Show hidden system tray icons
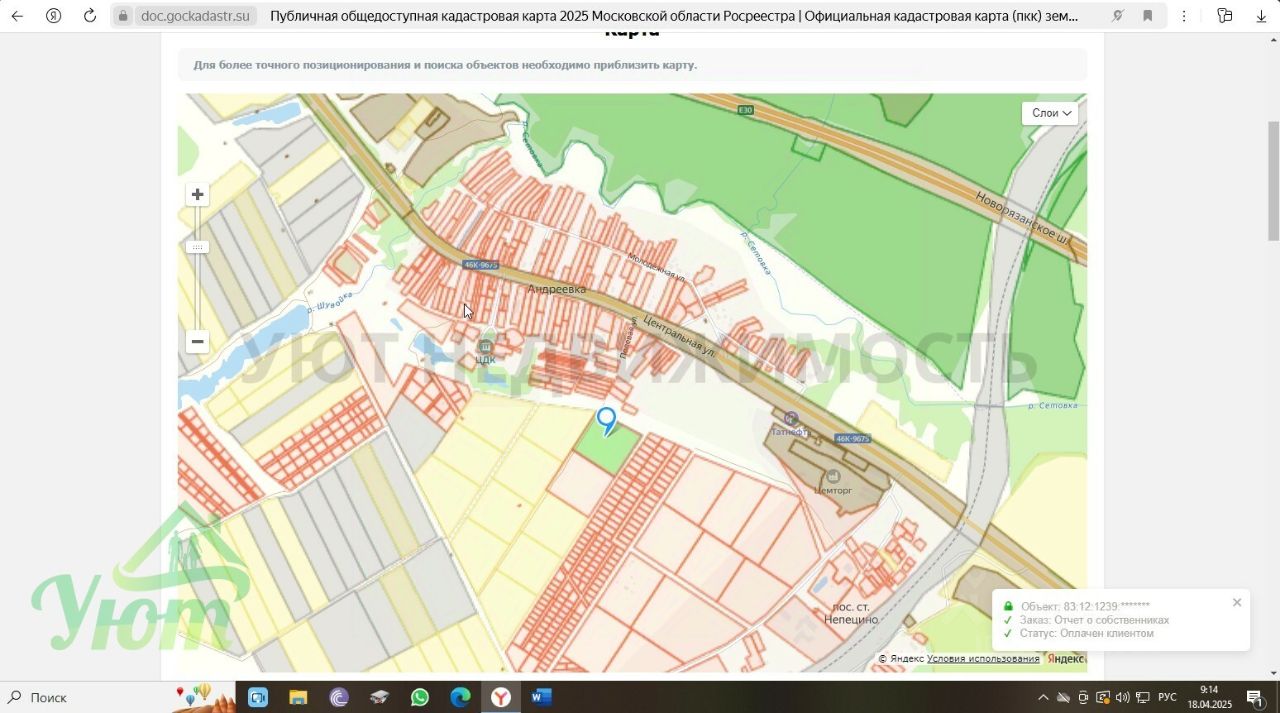This screenshot has width=1280, height=713. click(x=1043, y=697)
